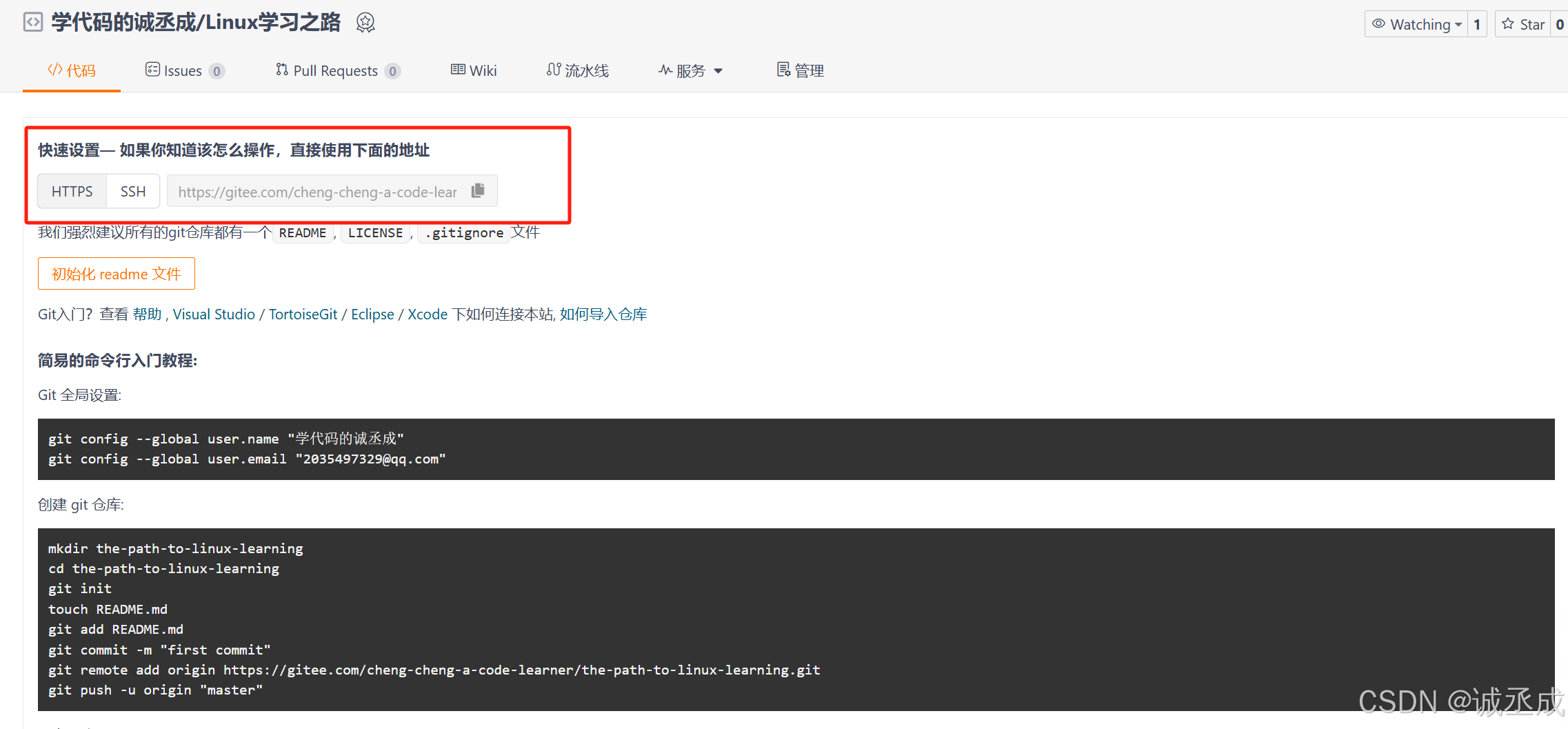The width and height of the screenshot is (1568, 729).
Task: Switch to the 代码 tab
Action: tap(72, 70)
